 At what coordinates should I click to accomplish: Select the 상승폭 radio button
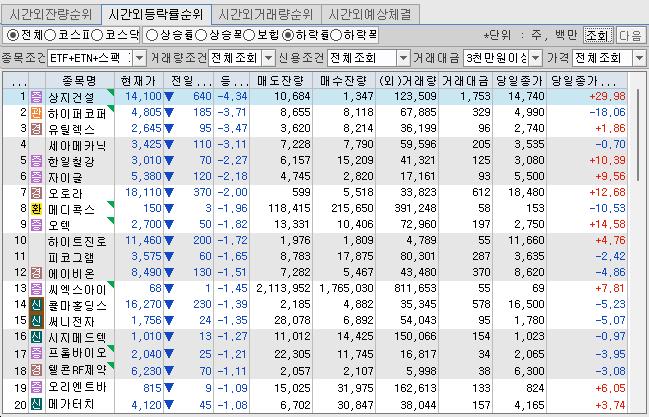tap(201, 36)
